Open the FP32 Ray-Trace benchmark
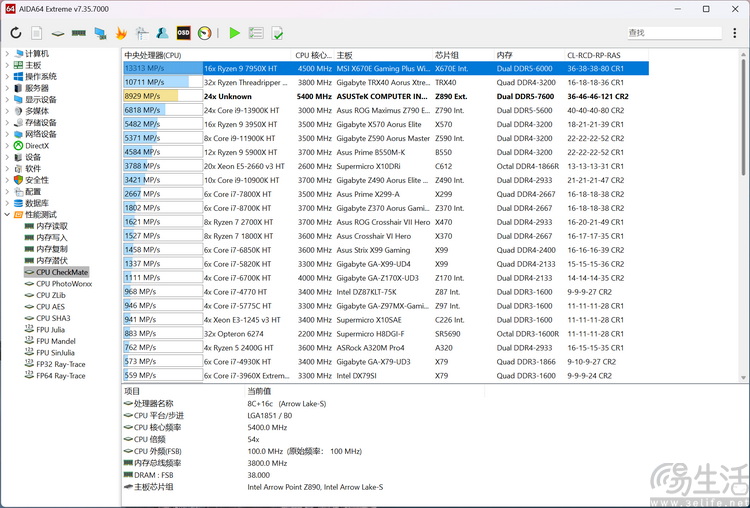Viewport: 750px width, 508px height. click(x=61, y=364)
